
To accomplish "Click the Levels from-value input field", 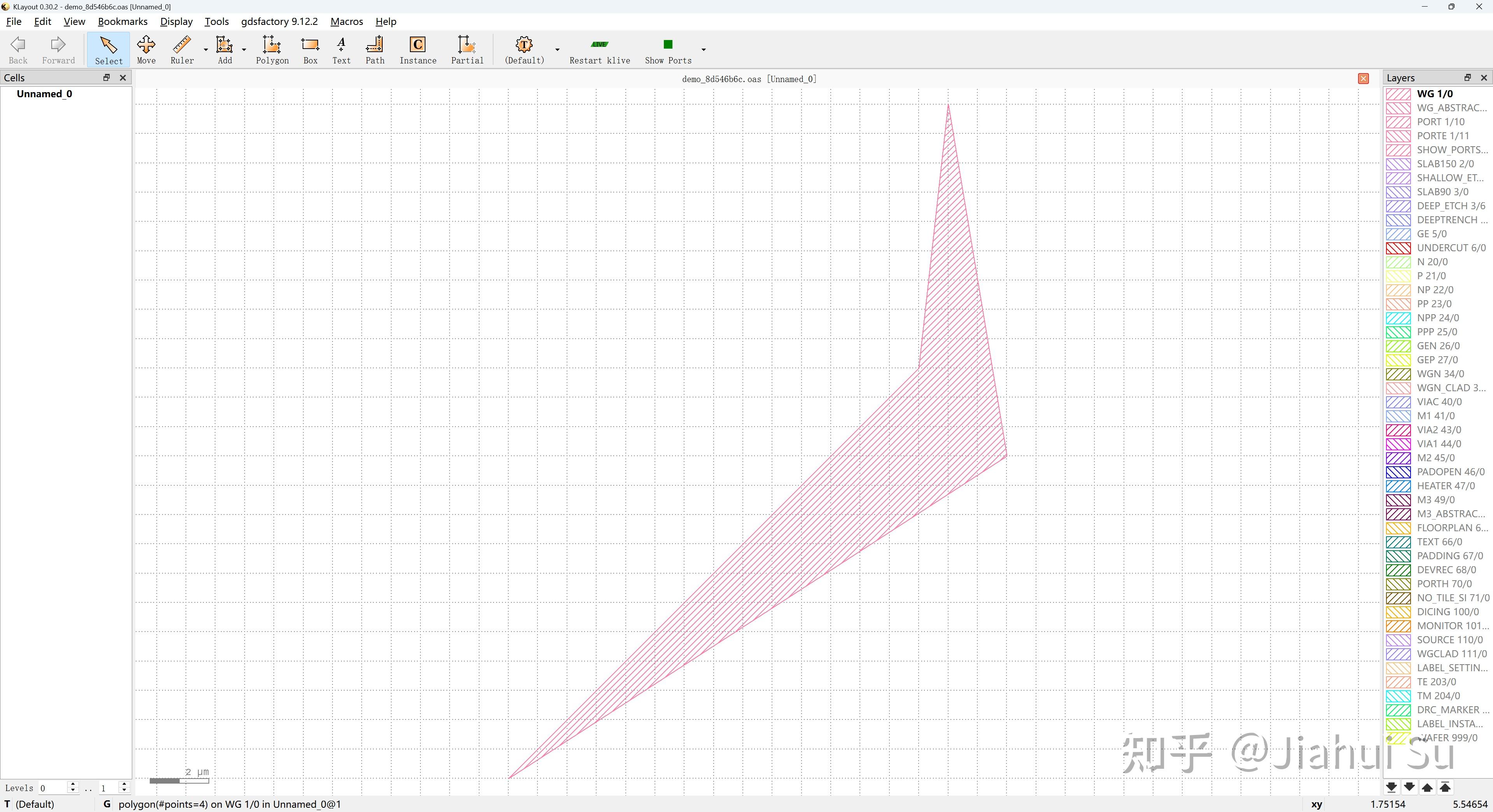I will pyautogui.click(x=53, y=787).
